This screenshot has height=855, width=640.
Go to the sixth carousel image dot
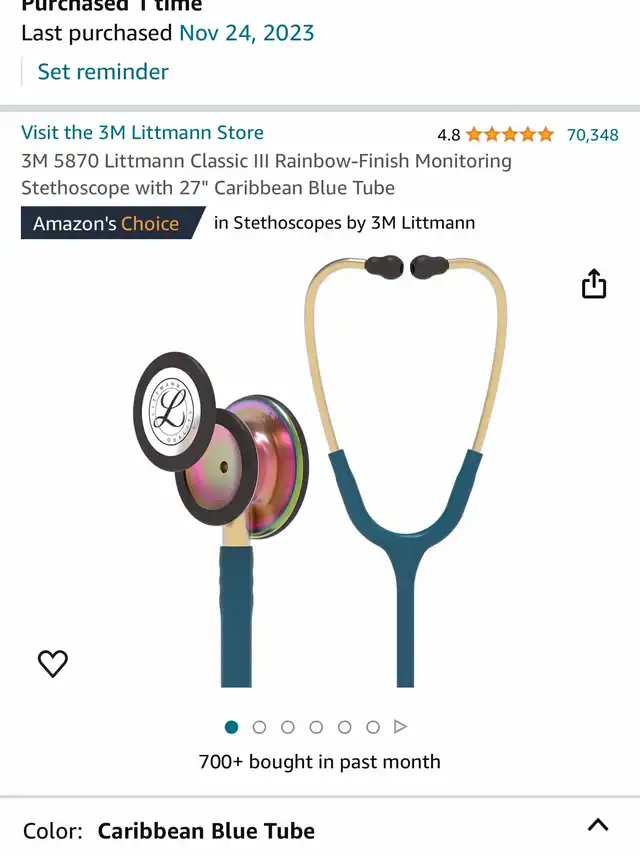373,727
